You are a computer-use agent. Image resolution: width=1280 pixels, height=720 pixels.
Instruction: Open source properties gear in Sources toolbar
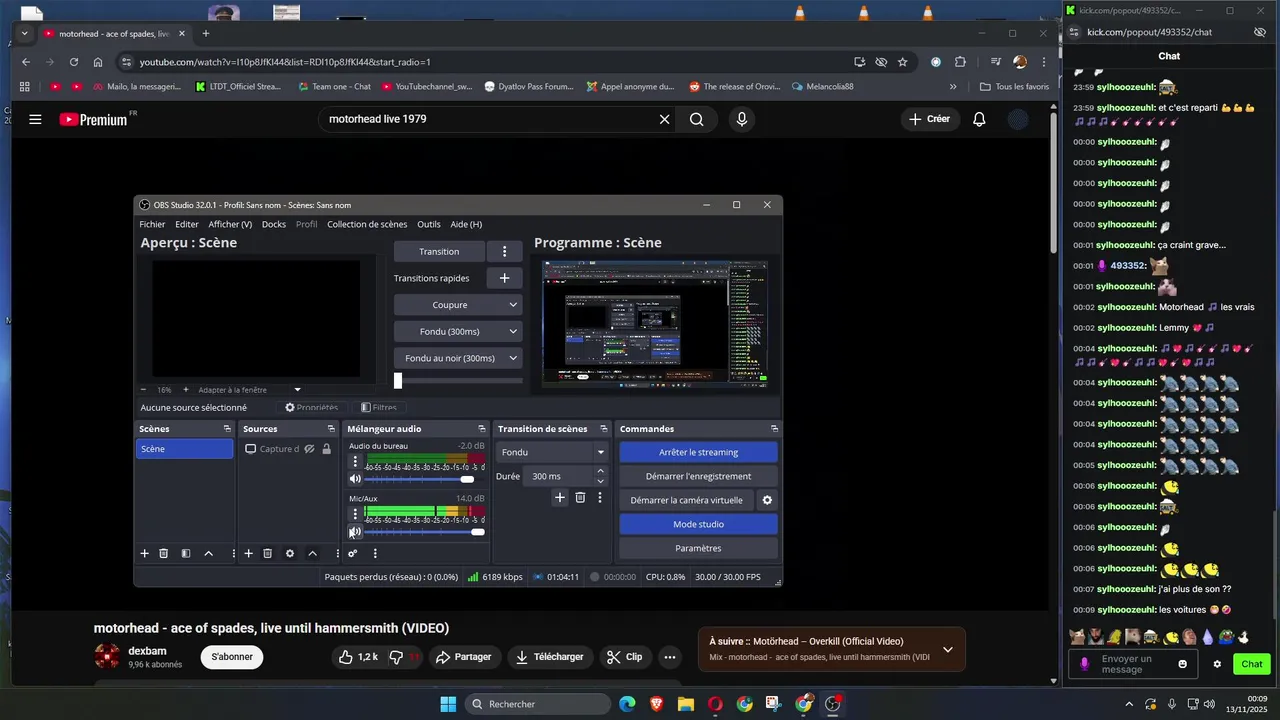pyautogui.click(x=290, y=553)
